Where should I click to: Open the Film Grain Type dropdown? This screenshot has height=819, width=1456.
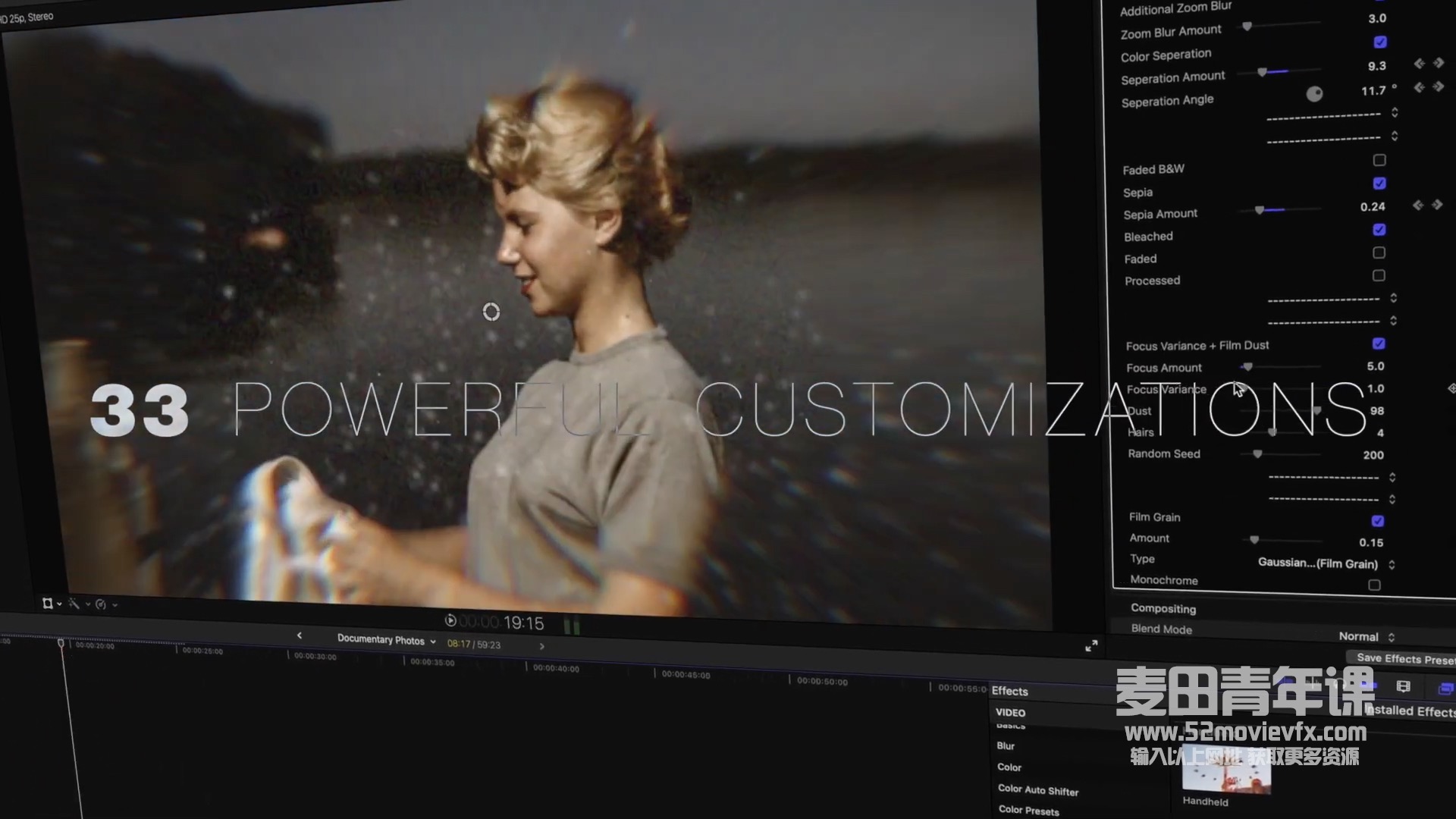point(1326,563)
